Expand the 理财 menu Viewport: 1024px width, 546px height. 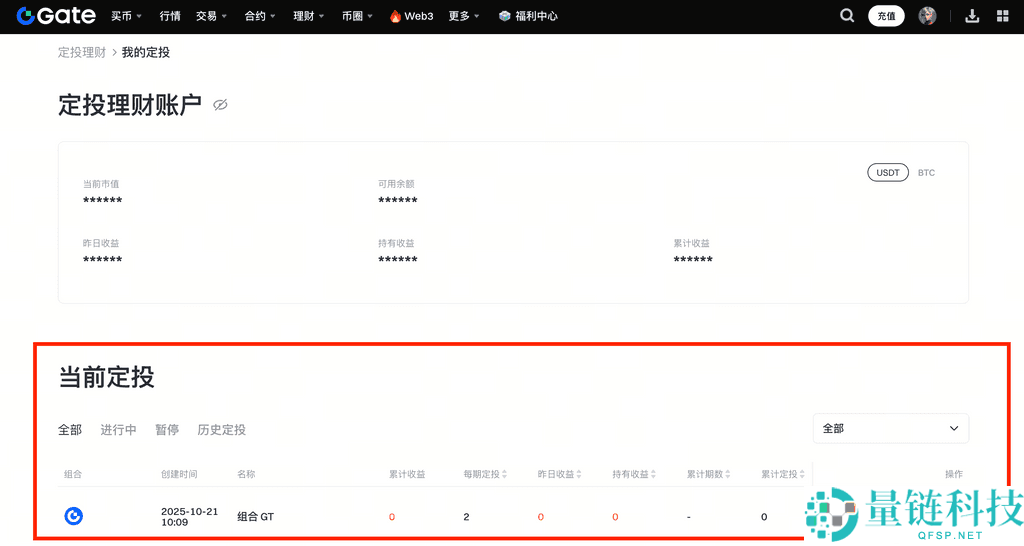[x=308, y=16]
